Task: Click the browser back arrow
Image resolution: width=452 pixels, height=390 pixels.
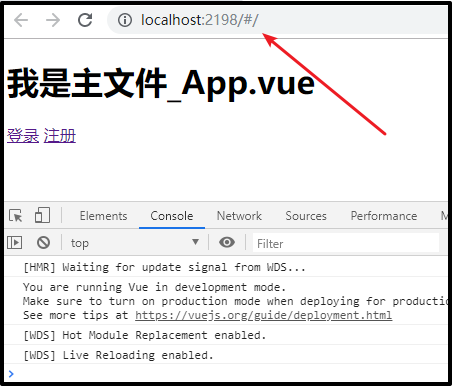Action: click(21, 20)
